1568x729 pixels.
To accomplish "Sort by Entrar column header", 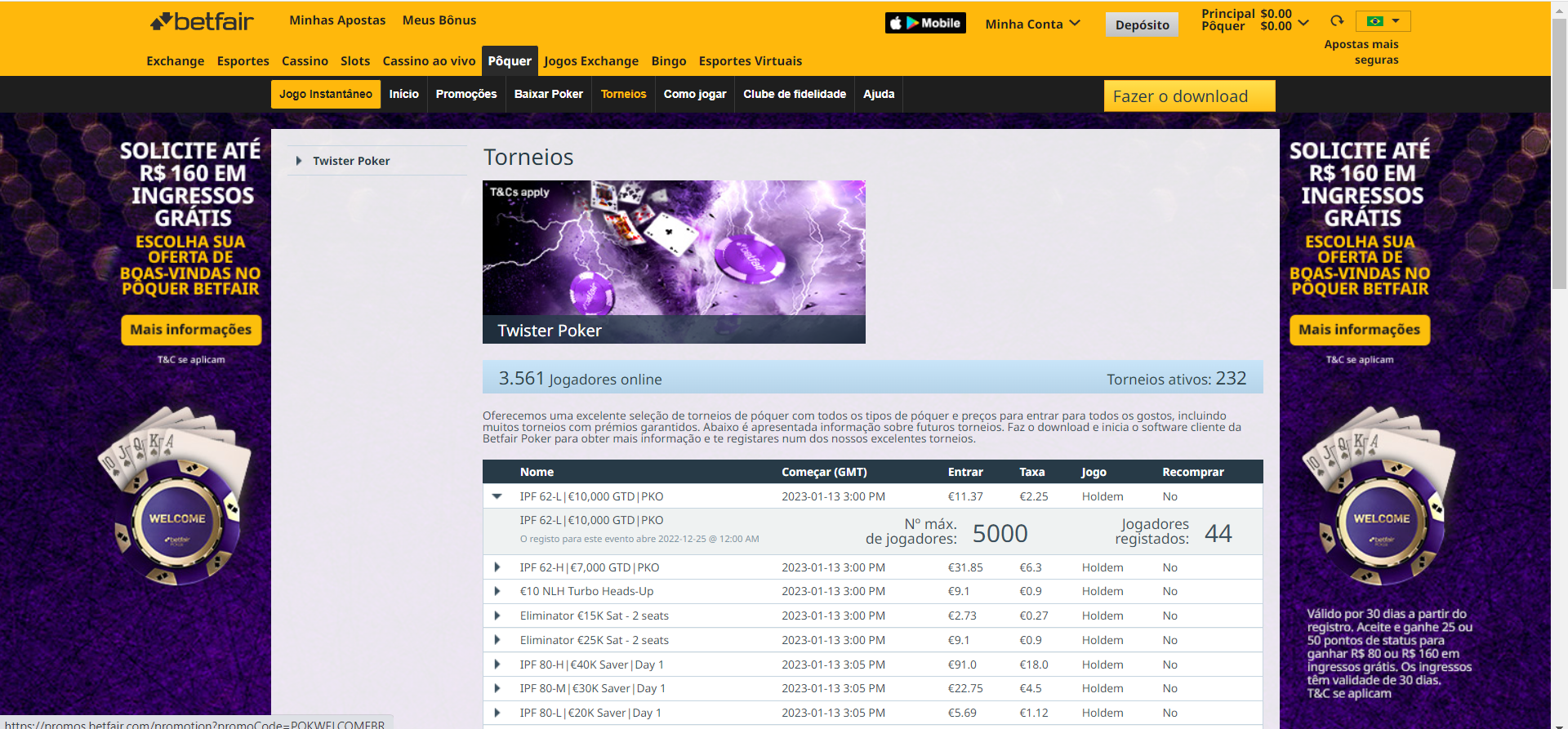I will click(x=965, y=472).
